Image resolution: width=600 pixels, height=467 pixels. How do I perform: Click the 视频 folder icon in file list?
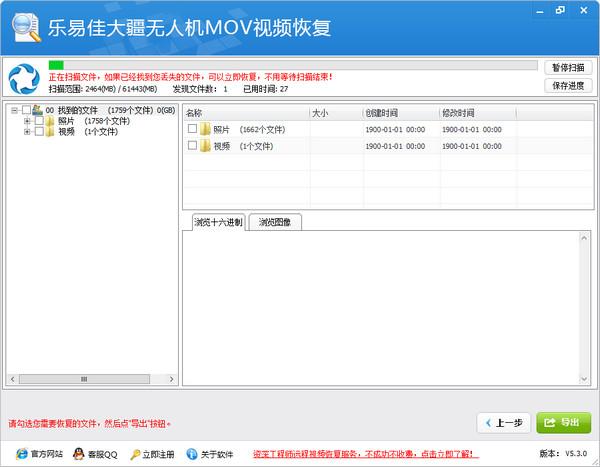pos(205,146)
